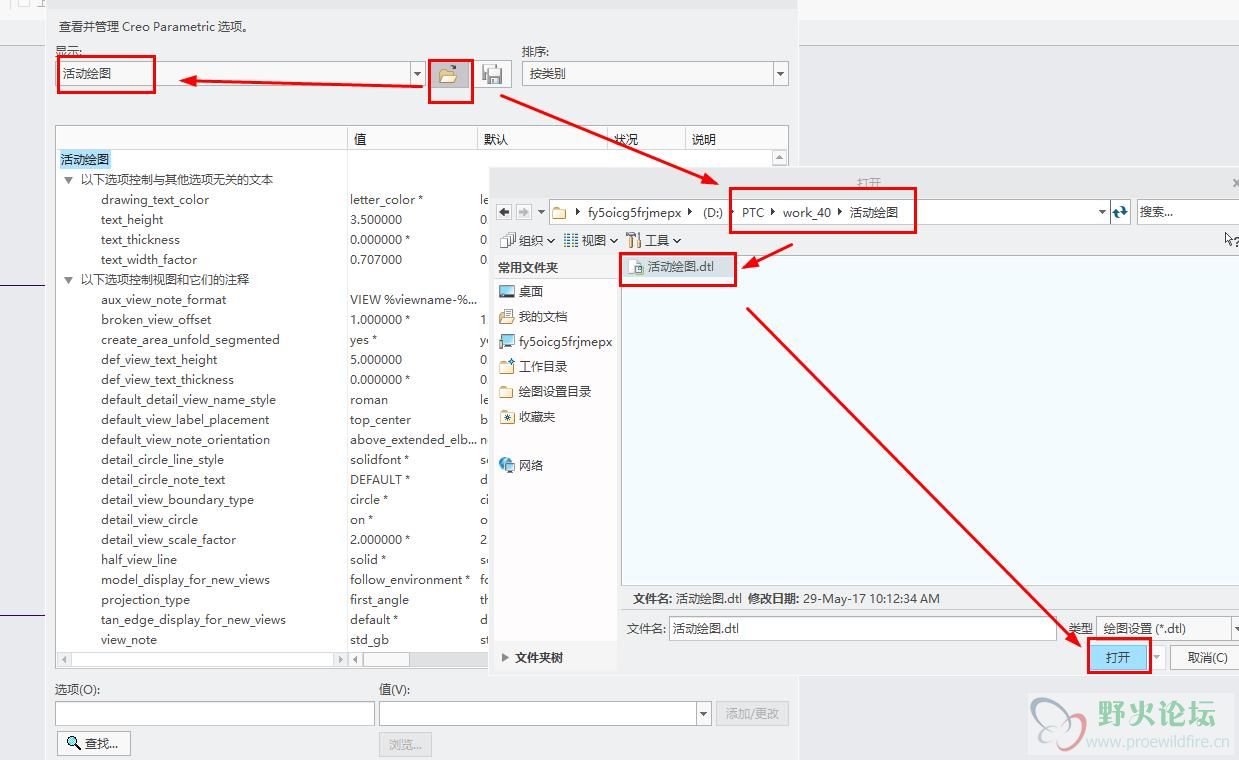Click the 取消(C) button
Screen dimensions: 1239x760
[x=1206, y=657]
